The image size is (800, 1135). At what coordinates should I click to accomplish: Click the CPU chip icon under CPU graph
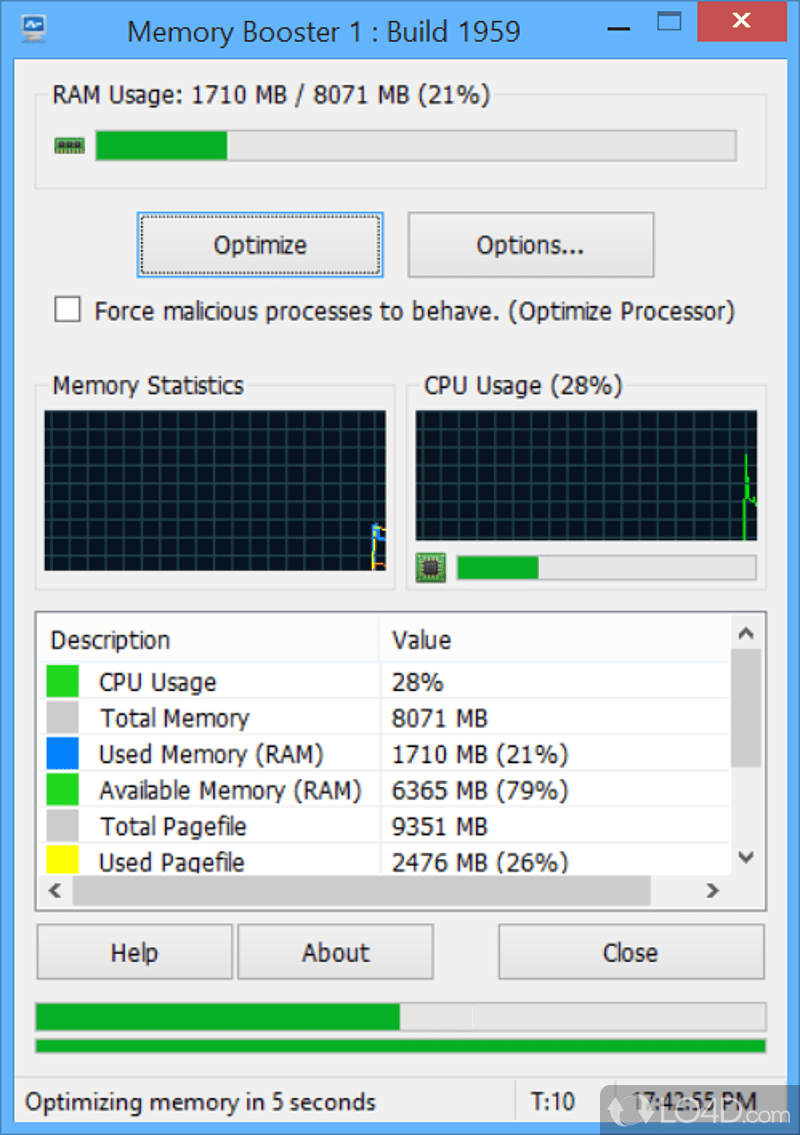coord(431,568)
